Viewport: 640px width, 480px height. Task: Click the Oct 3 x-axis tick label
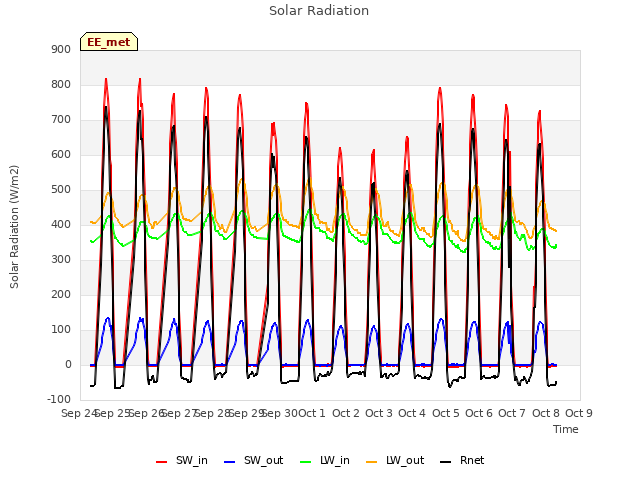379,413
